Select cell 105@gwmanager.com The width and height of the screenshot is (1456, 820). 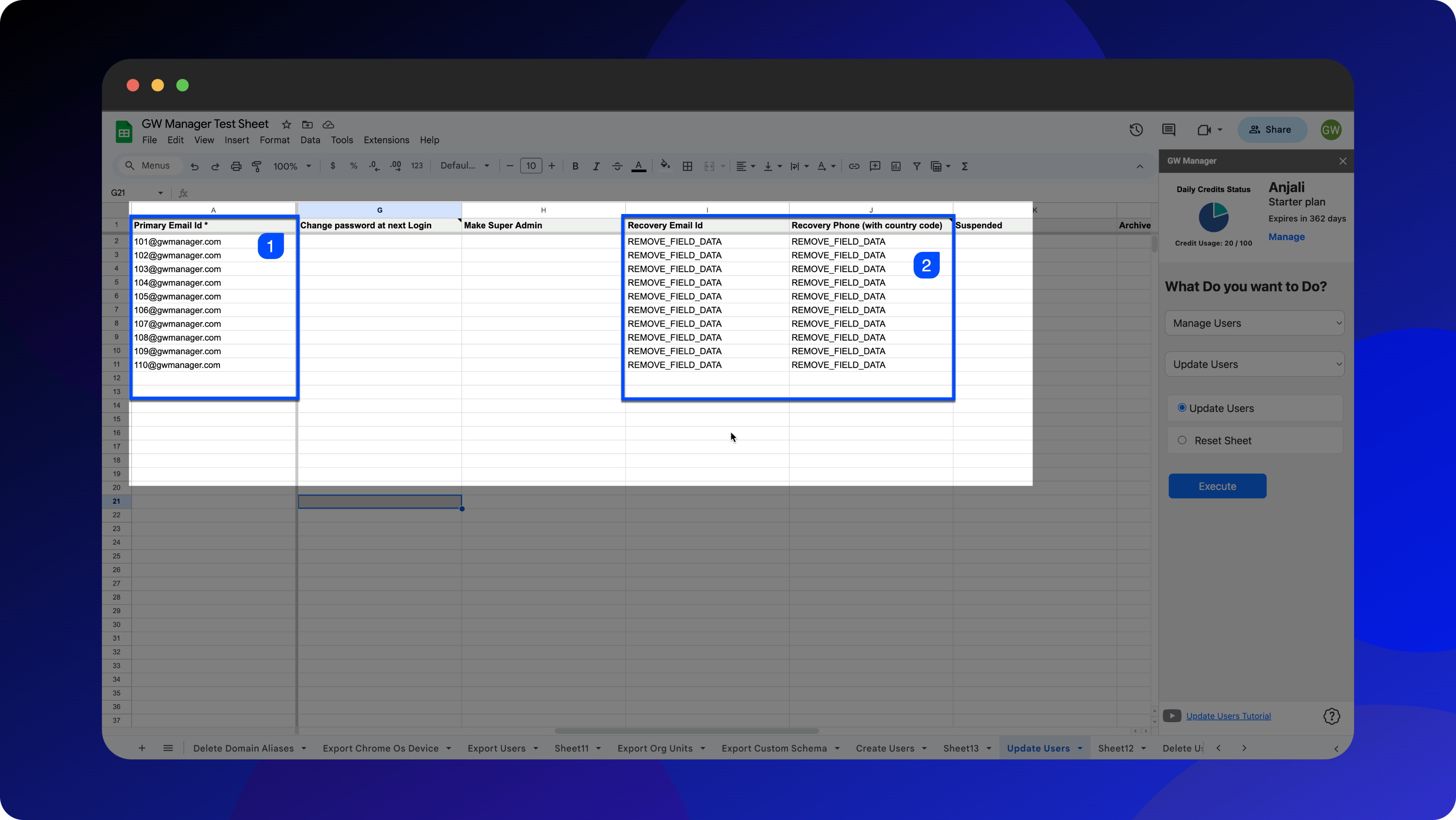pyautogui.click(x=214, y=296)
